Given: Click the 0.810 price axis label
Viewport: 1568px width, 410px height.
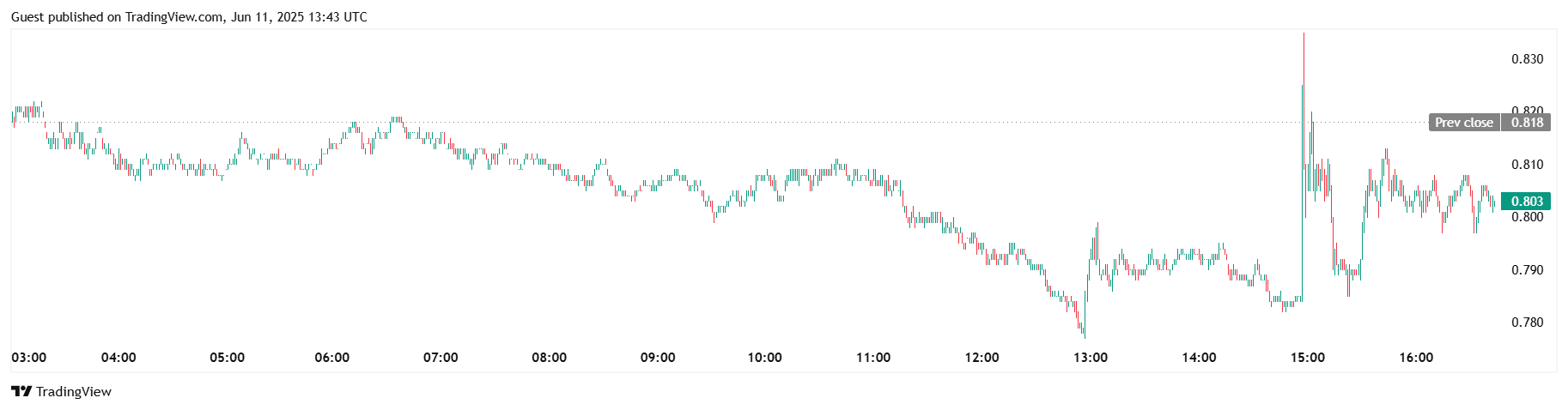Looking at the screenshot, I should [1527, 165].
